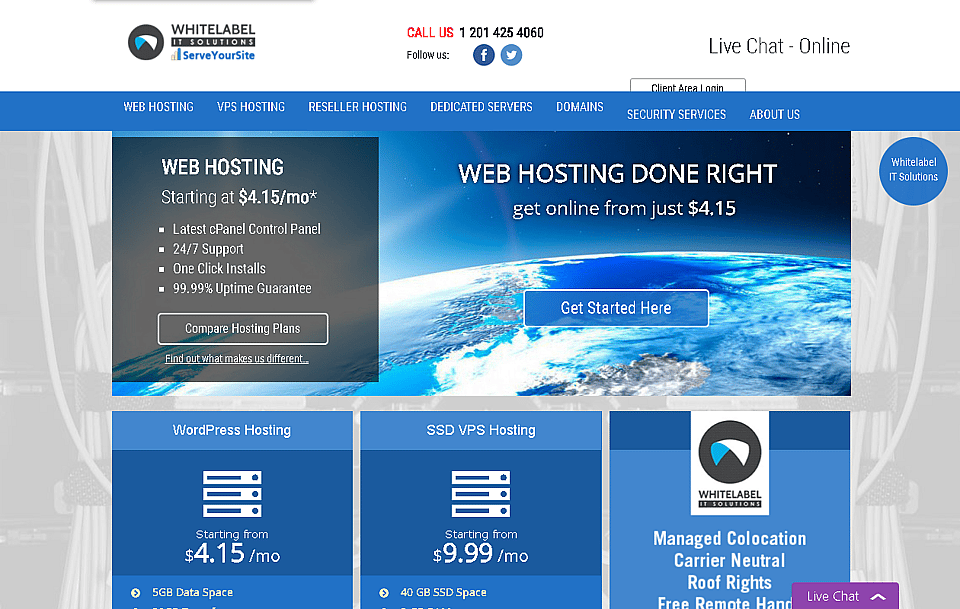Click the ServeYourSite logo text
The width and height of the screenshot is (960, 609).
coord(219,55)
